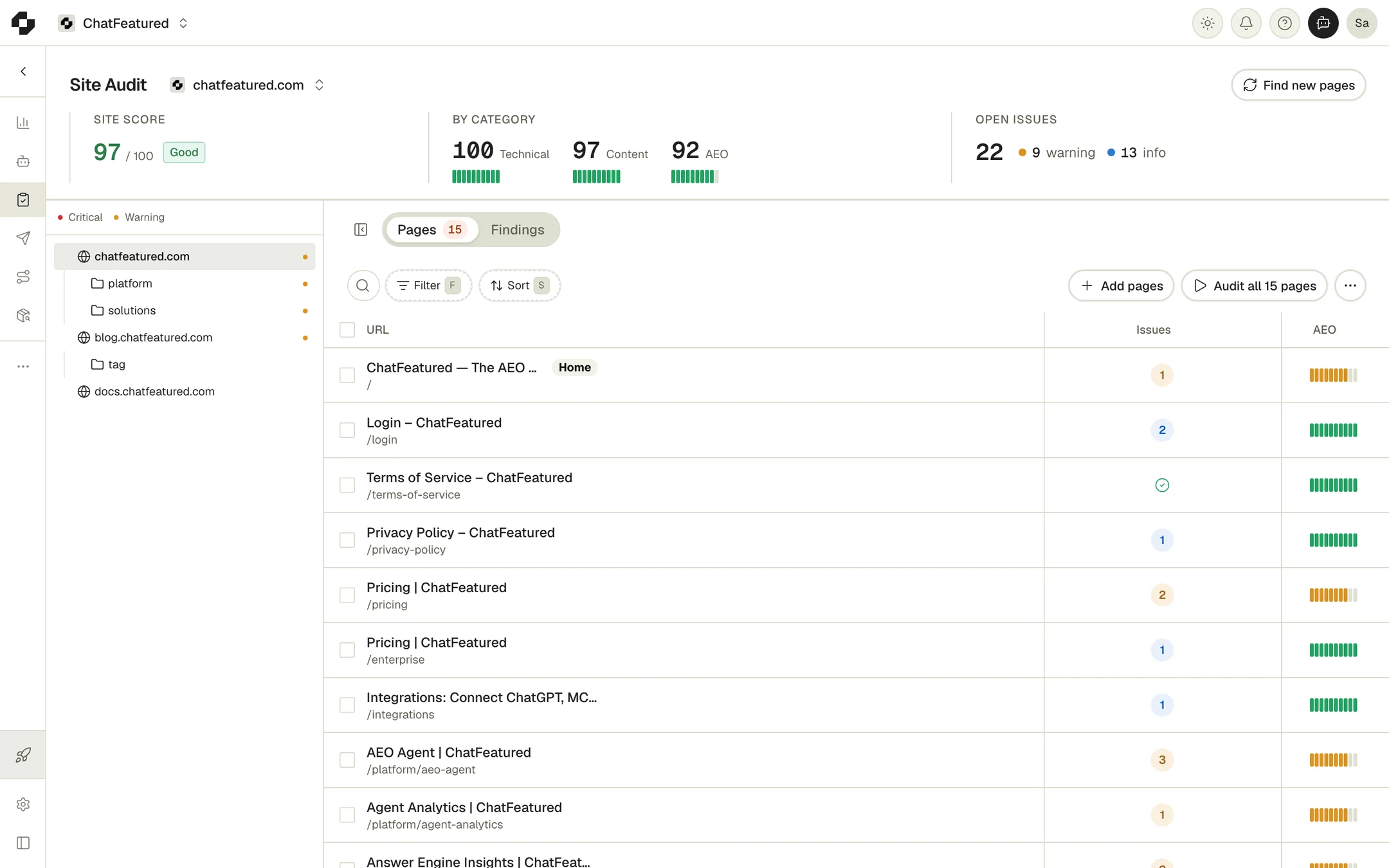Click the issues badge for Integrations row
The image size is (1389, 868).
1162,705
